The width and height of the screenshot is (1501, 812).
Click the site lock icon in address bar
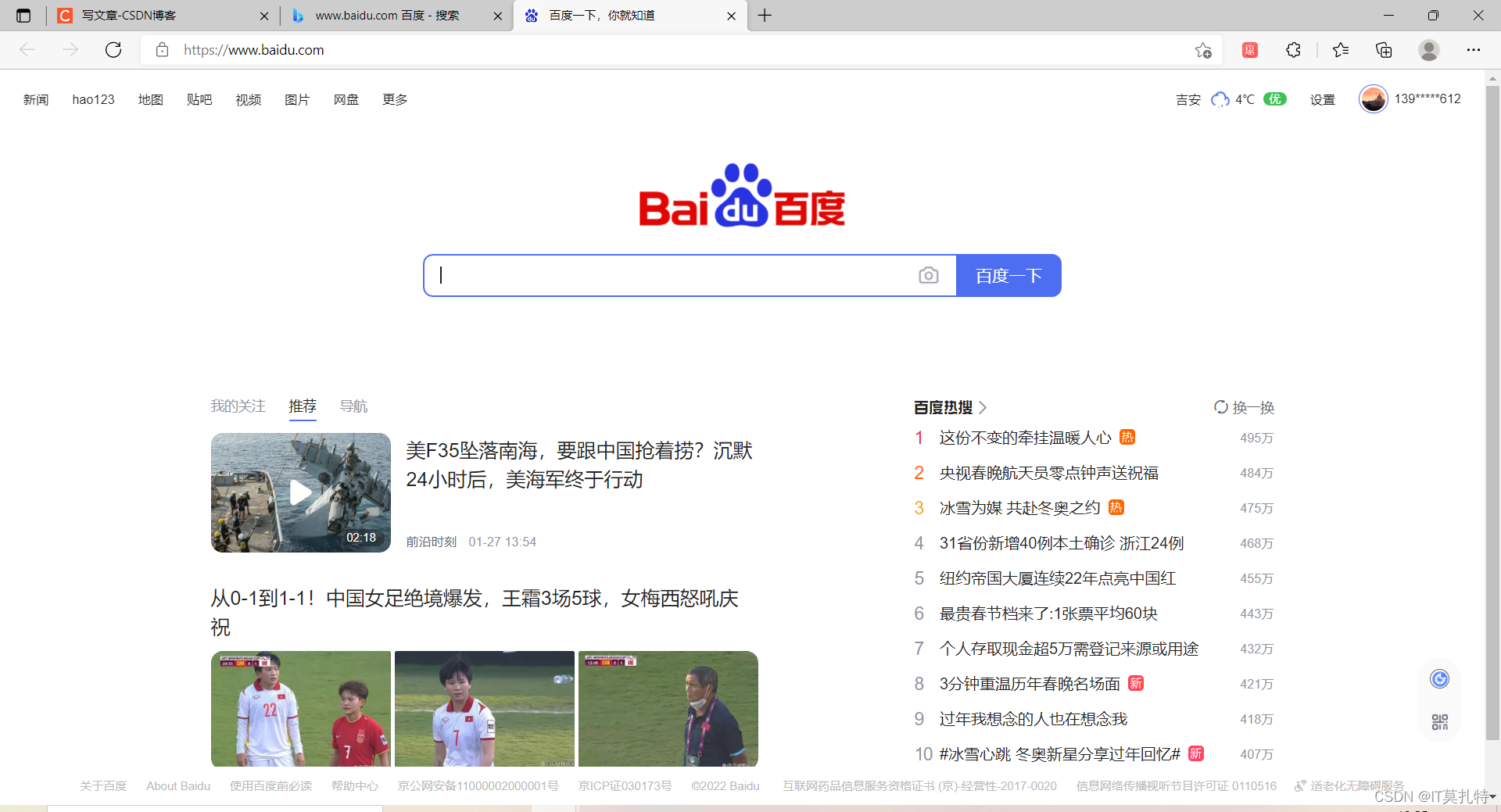pos(162,50)
